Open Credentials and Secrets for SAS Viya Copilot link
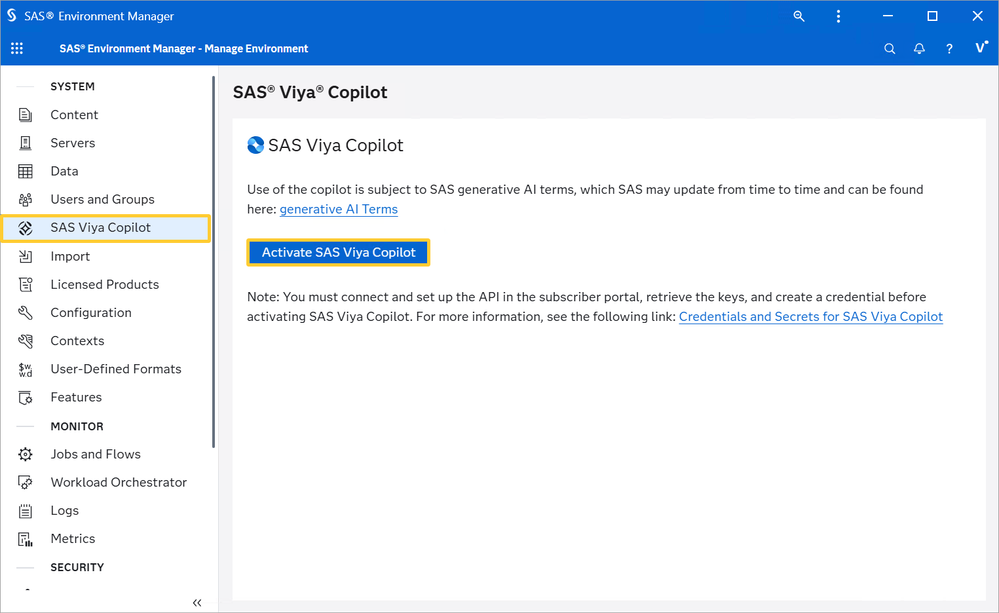Image resolution: width=999 pixels, height=613 pixels. (x=810, y=317)
